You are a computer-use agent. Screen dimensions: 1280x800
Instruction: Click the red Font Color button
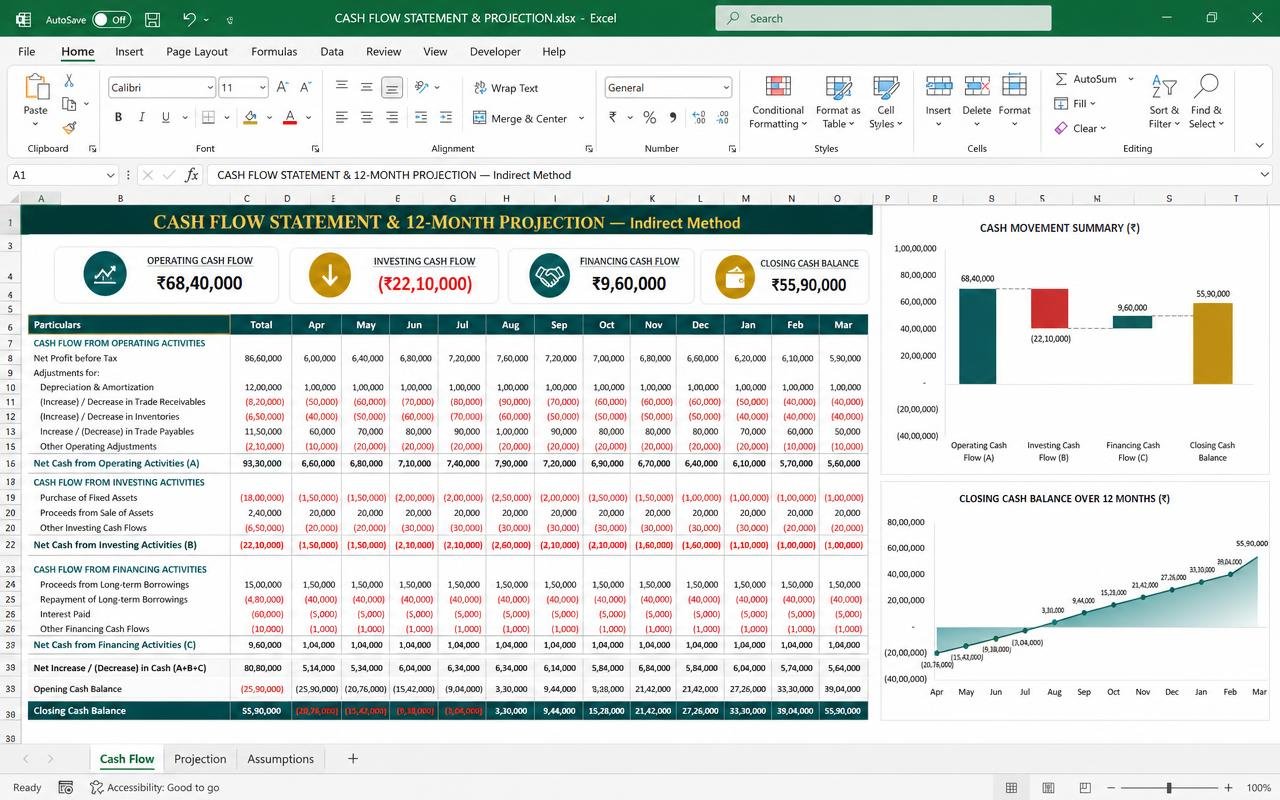pyautogui.click(x=290, y=118)
